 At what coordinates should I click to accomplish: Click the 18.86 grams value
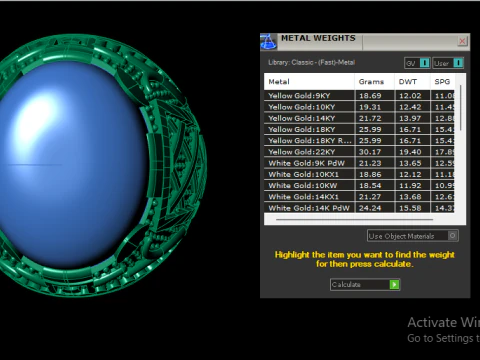[370, 174]
